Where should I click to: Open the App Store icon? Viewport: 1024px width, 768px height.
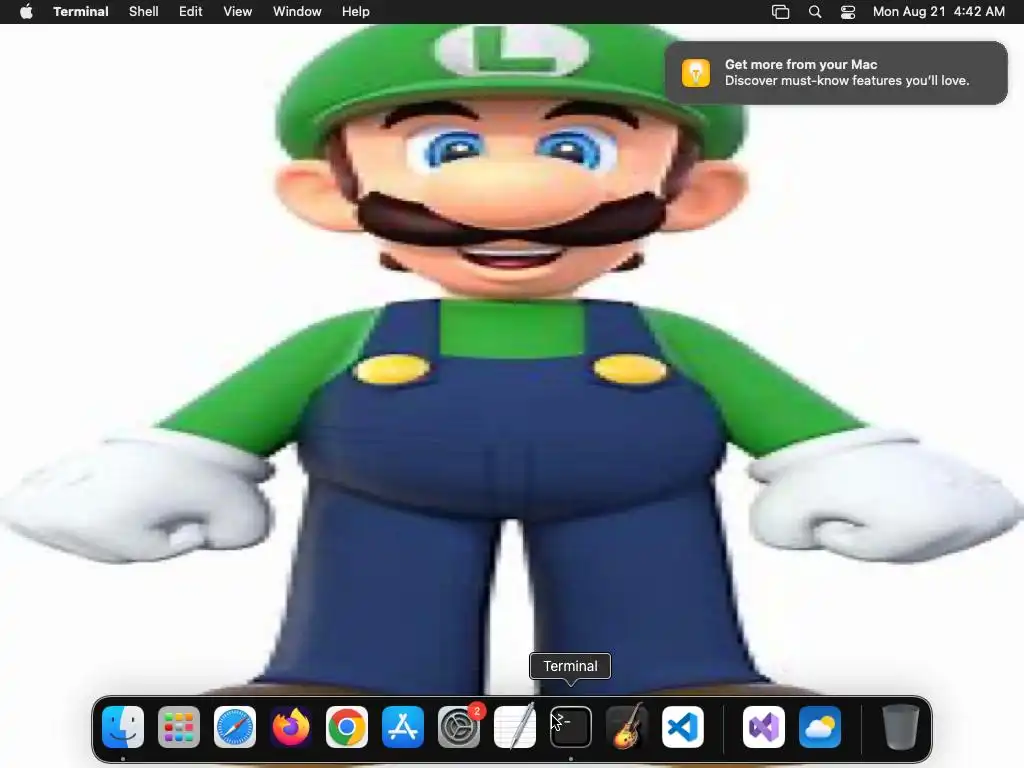pyautogui.click(x=403, y=727)
